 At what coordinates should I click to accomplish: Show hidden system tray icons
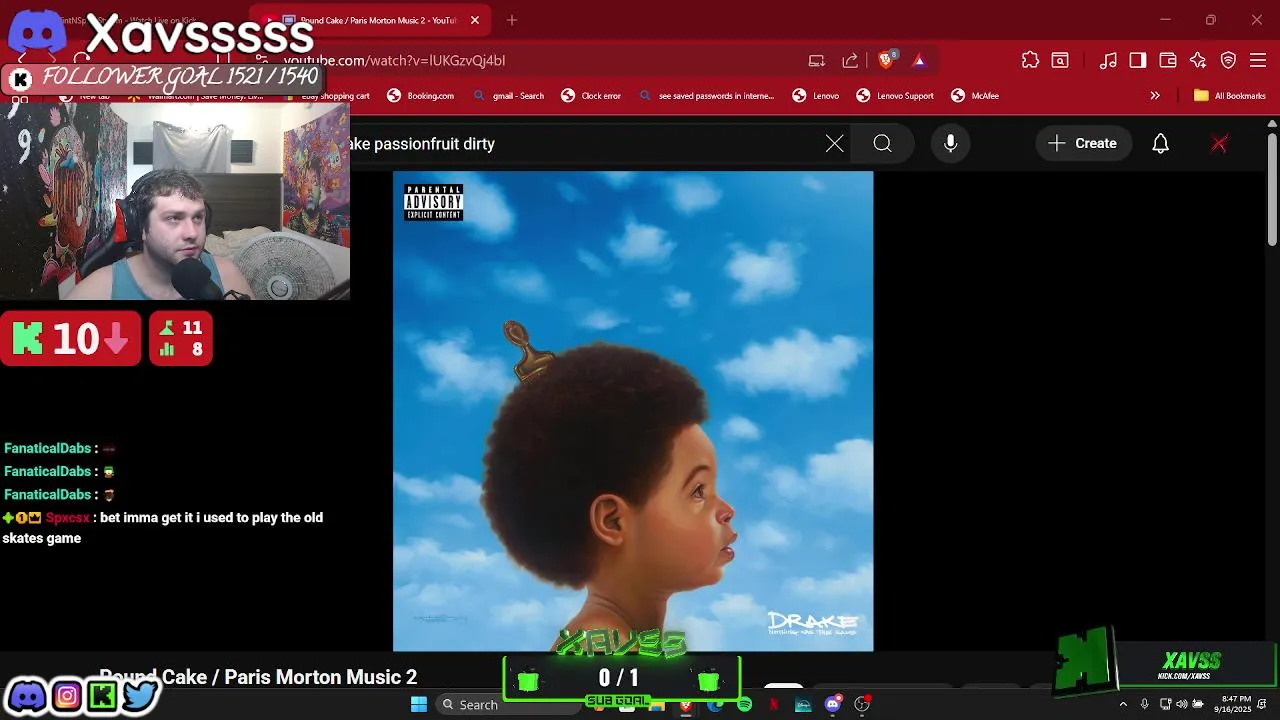[1123, 705]
